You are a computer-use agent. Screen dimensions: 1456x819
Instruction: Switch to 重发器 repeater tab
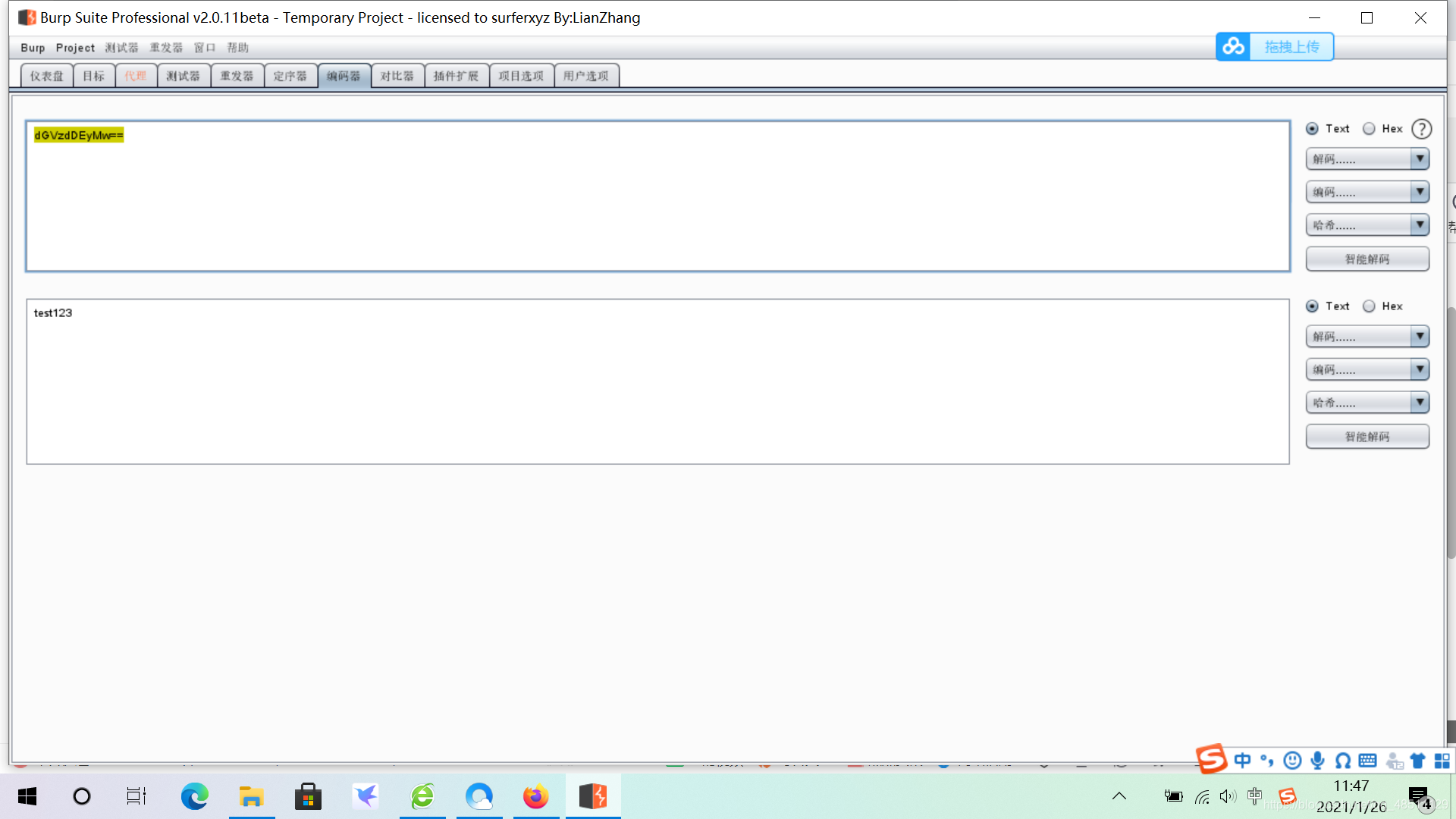coord(237,76)
